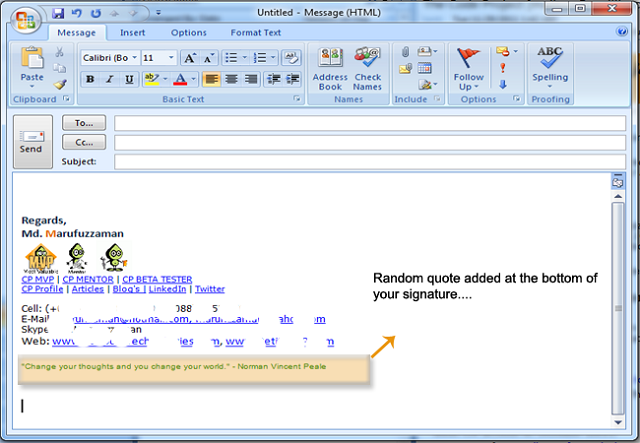Image resolution: width=640 pixels, height=443 pixels.
Task: Open the Calibri font name dropdown
Action: (109, 58)
